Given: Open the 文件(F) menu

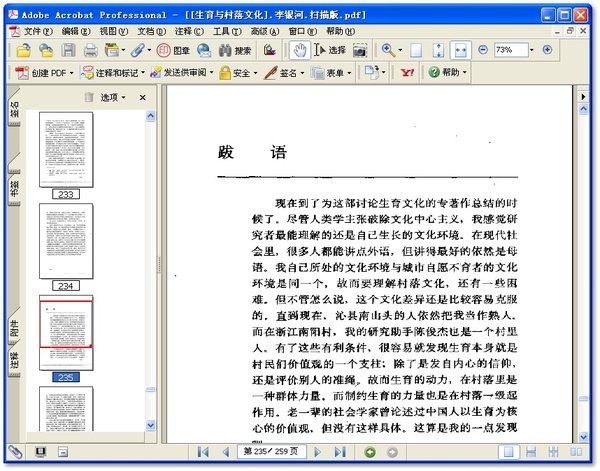Looking at the screenshot, I should tap(37, 31).
